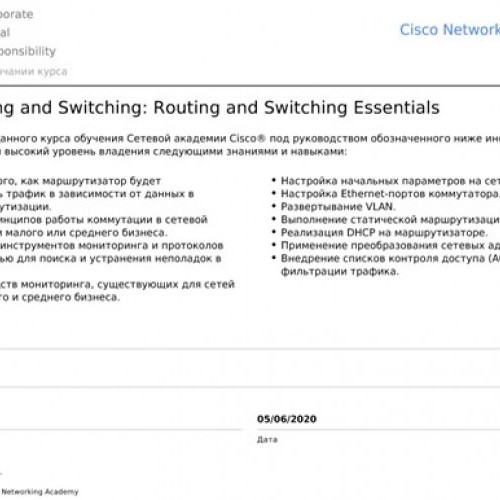Select the Внедрение списков контроля доступа bullet
This screenshot has height=500, width=500.
coord(390,258)
